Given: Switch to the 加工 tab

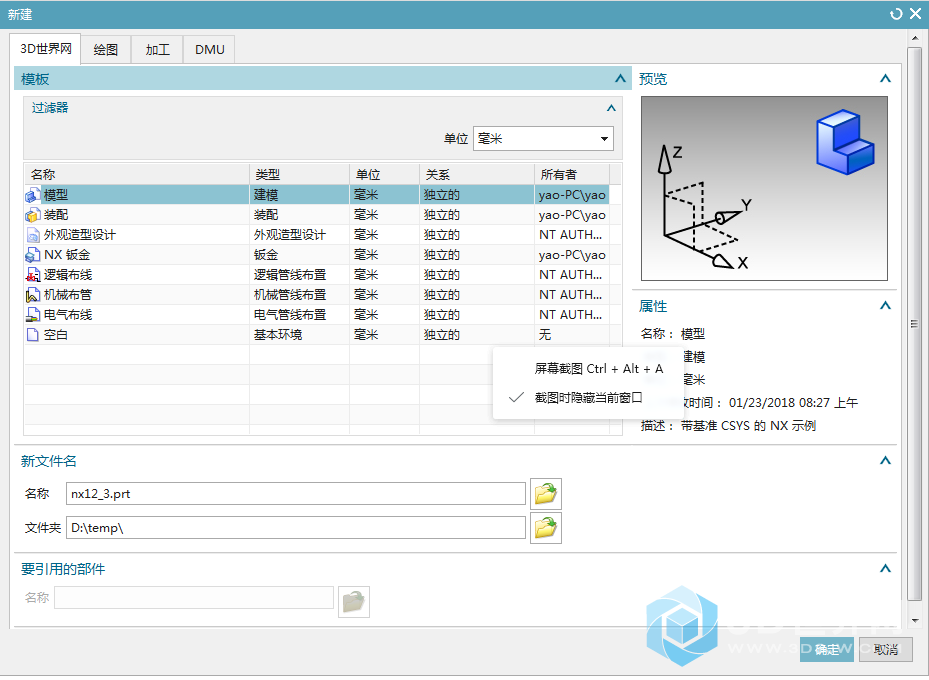Looking at the screenshot, I should coord(158,50).
